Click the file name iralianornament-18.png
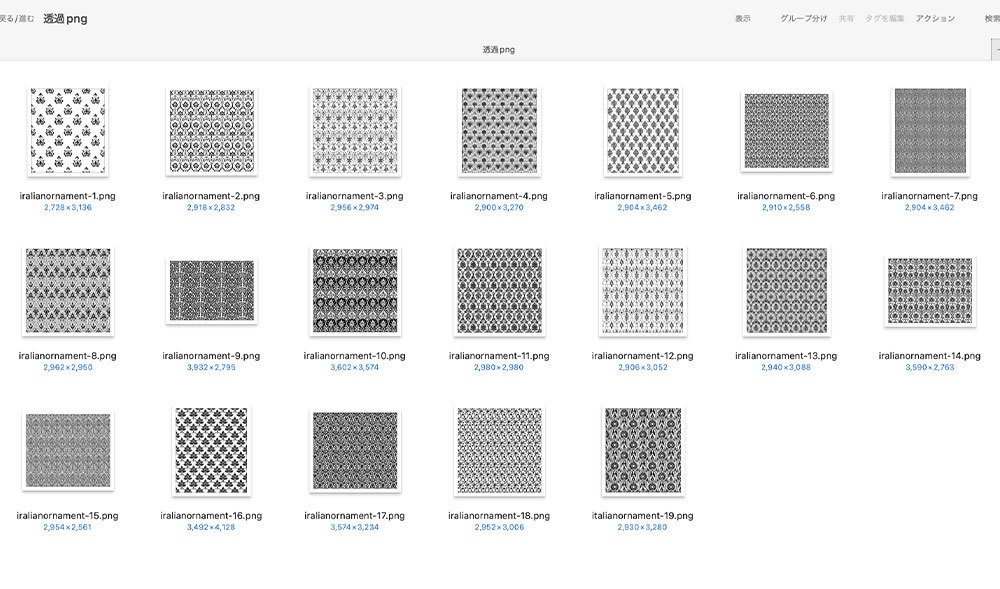This screenshot has height=589, width=1000. click(x=499, y=516)
